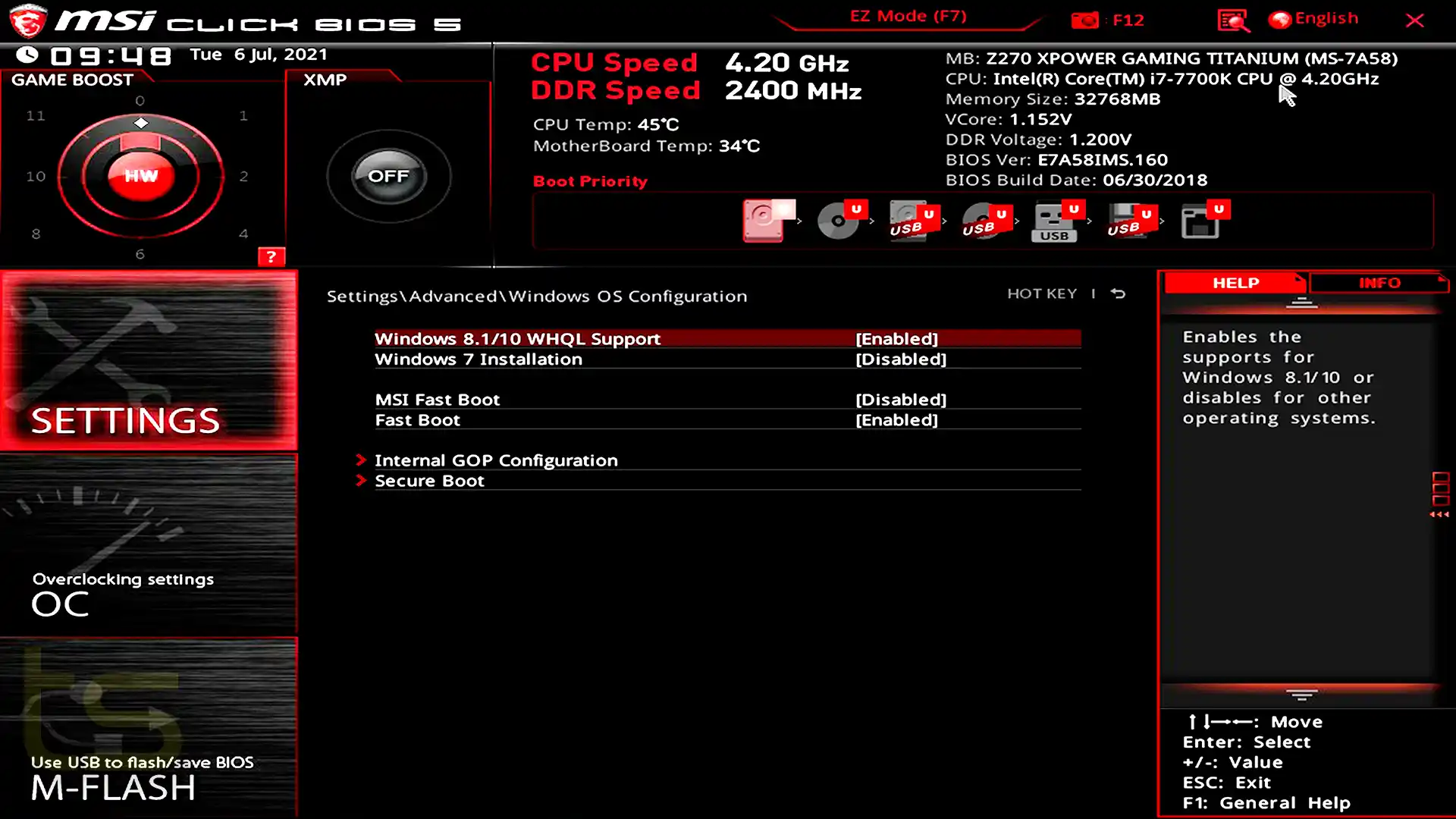This screenshot has width=1456, height=819.
Task: Open the HELP tab
Action: [1235, 283]
